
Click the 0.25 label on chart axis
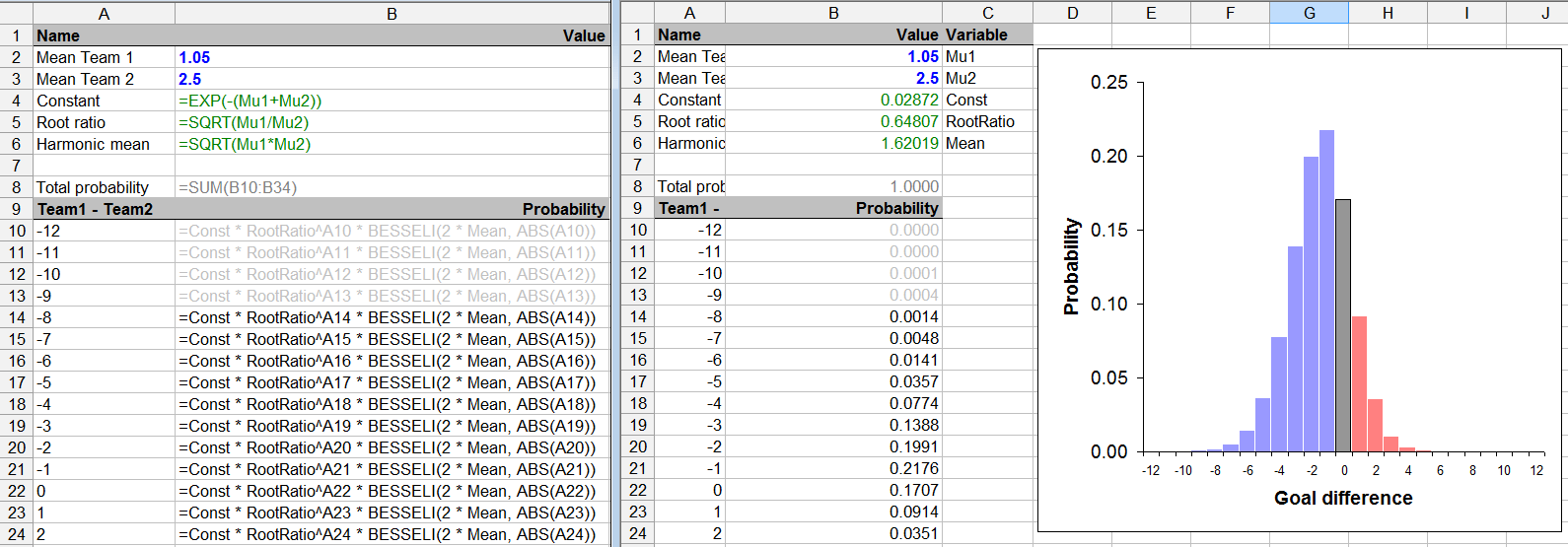1109,82
